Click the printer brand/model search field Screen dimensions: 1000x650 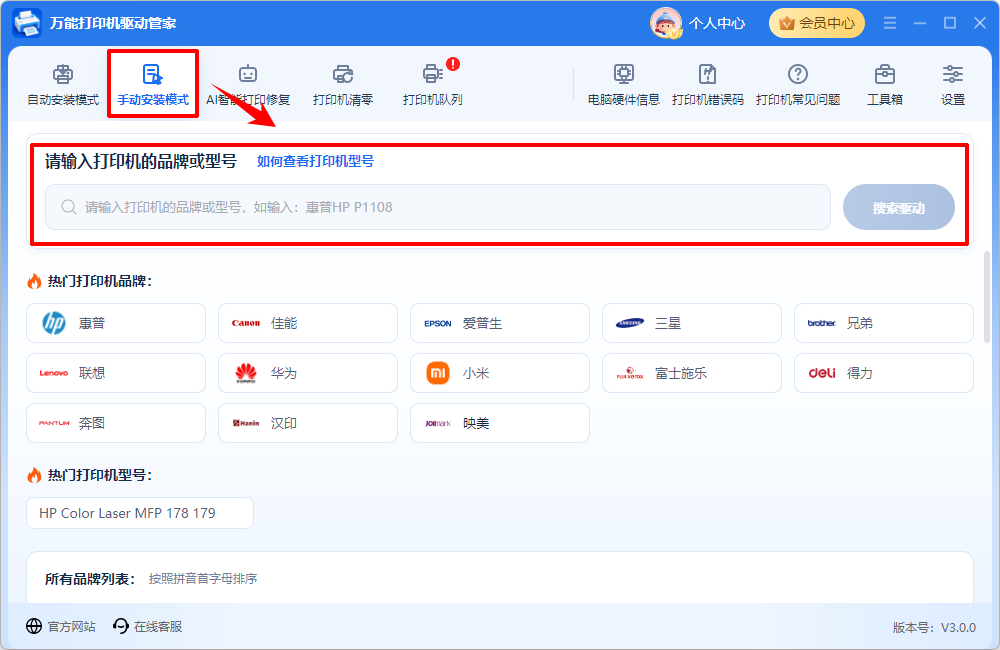coord(438,207)
